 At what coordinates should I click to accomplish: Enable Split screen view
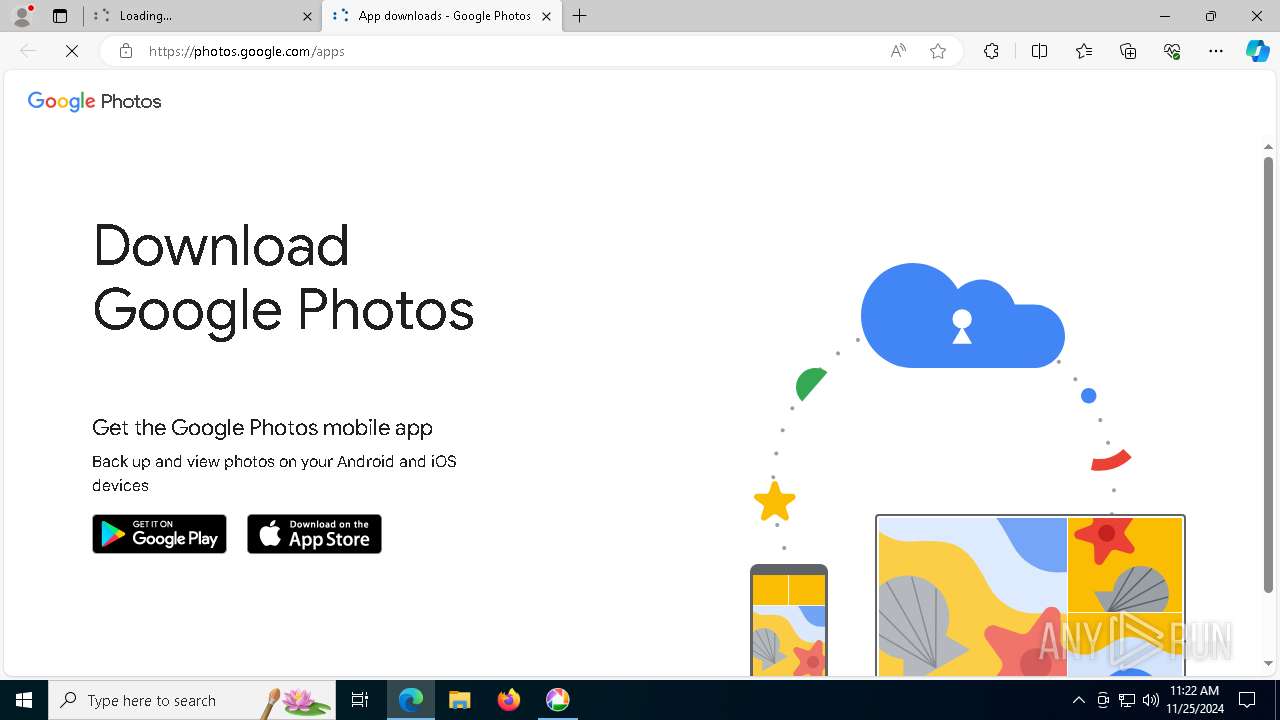(1039, 51)
